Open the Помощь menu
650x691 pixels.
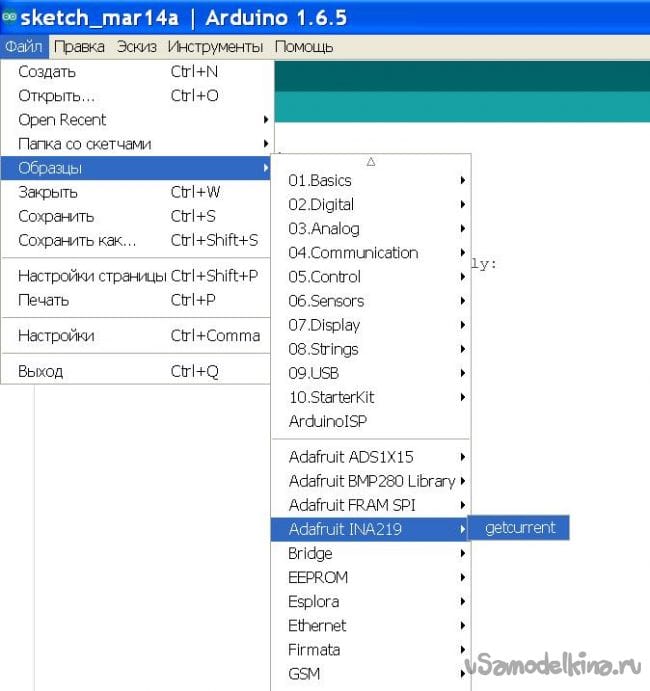tap(303, 47)
